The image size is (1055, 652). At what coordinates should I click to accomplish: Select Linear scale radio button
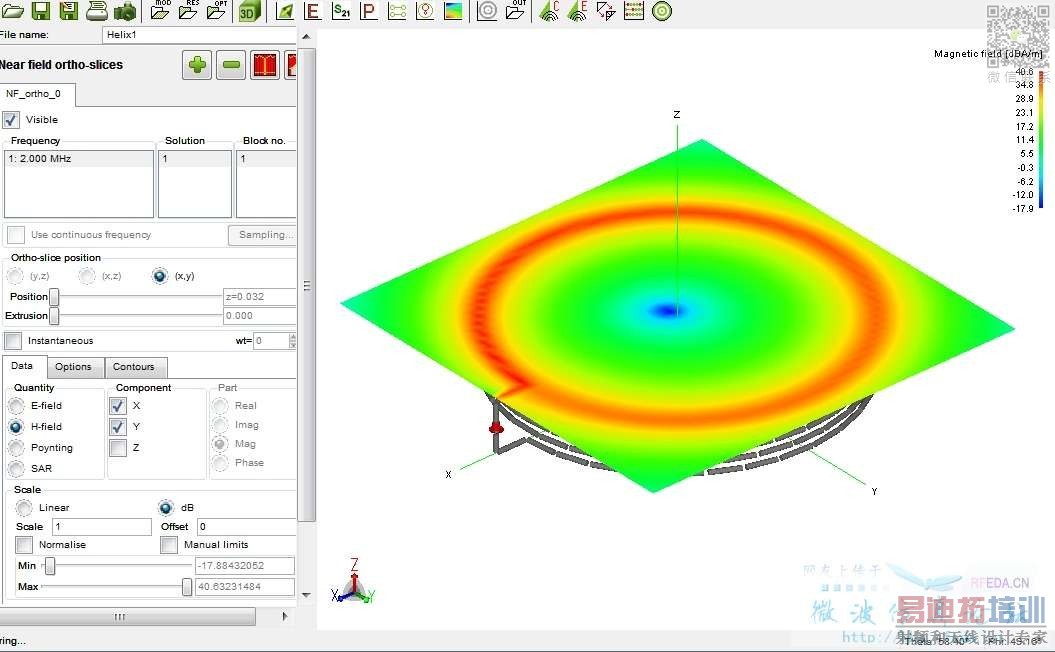click(24, 508)
